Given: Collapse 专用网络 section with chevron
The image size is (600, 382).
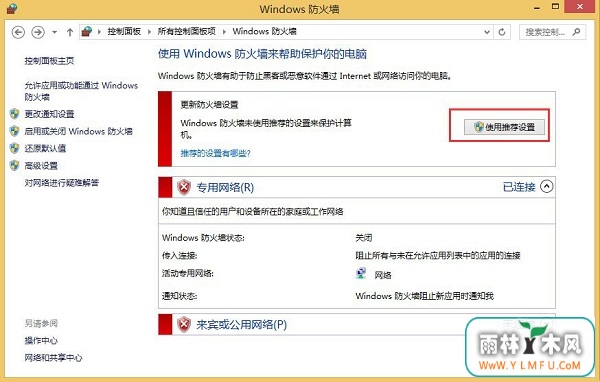Looking at the screenshot, I should pos(546,186).
